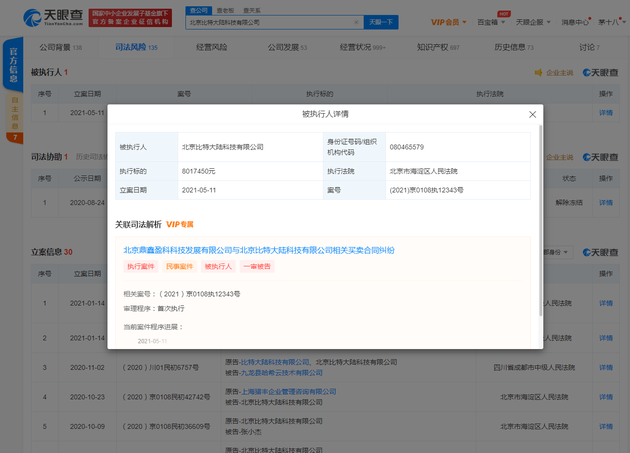Open the 身份 filter dropdown in 立案信息
The width and height of the screenshot is (630, 453).
(556, 252)
